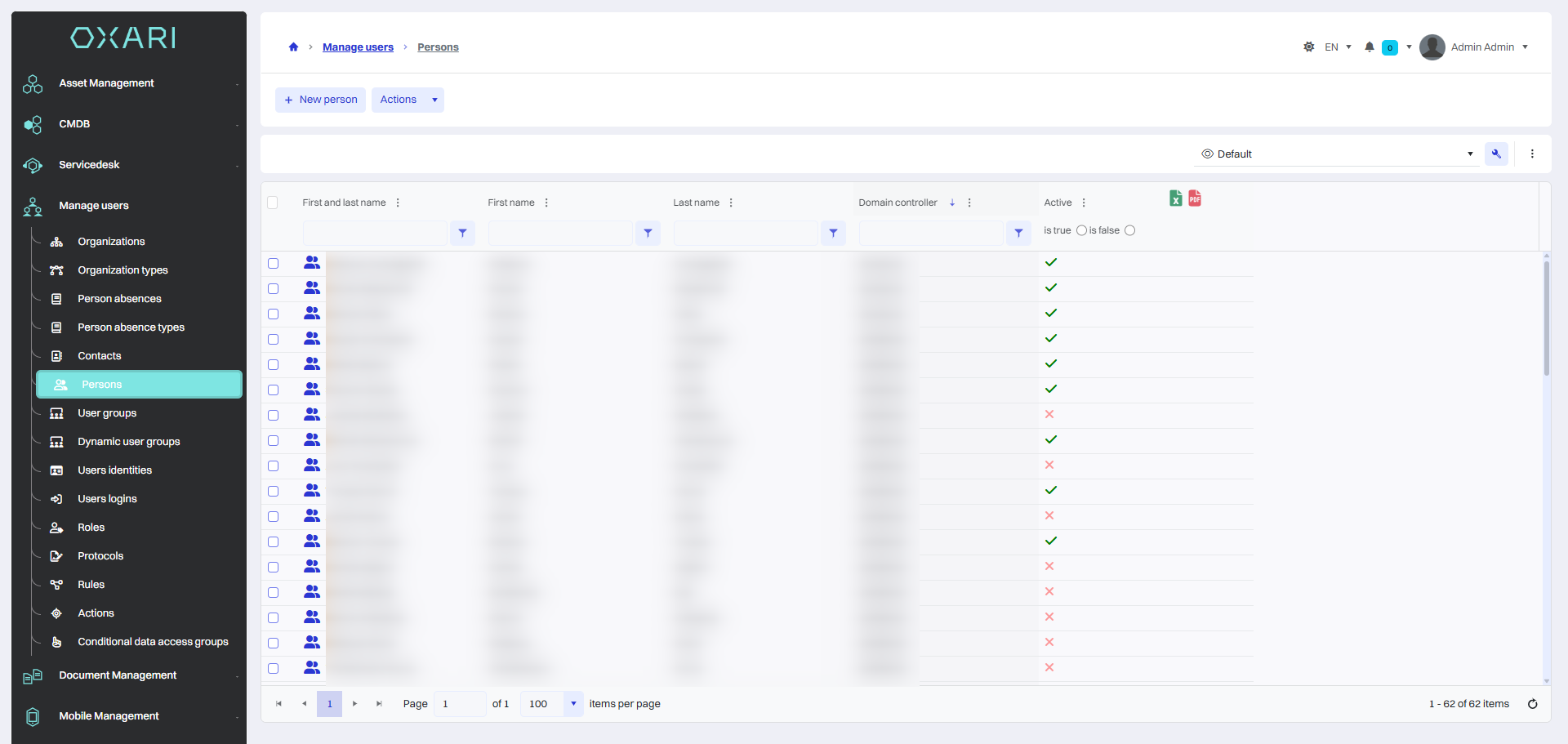Click the First name filter input
This screenshot has width=1568, height=744.
coord(559,233)
